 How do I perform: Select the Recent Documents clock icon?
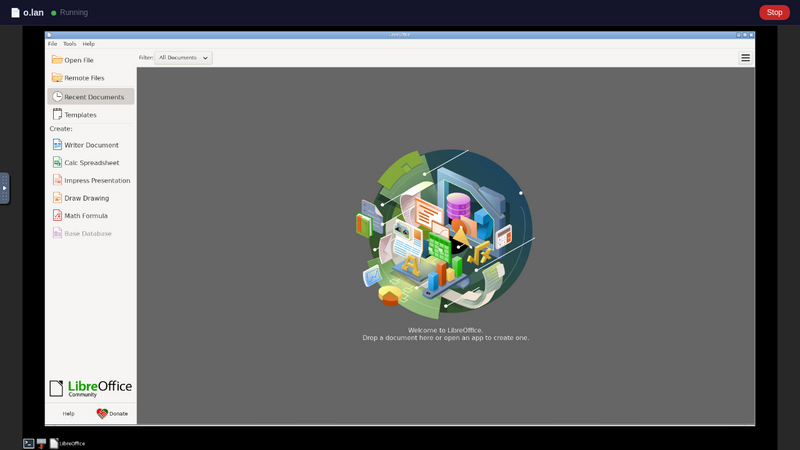coord(57,96)
